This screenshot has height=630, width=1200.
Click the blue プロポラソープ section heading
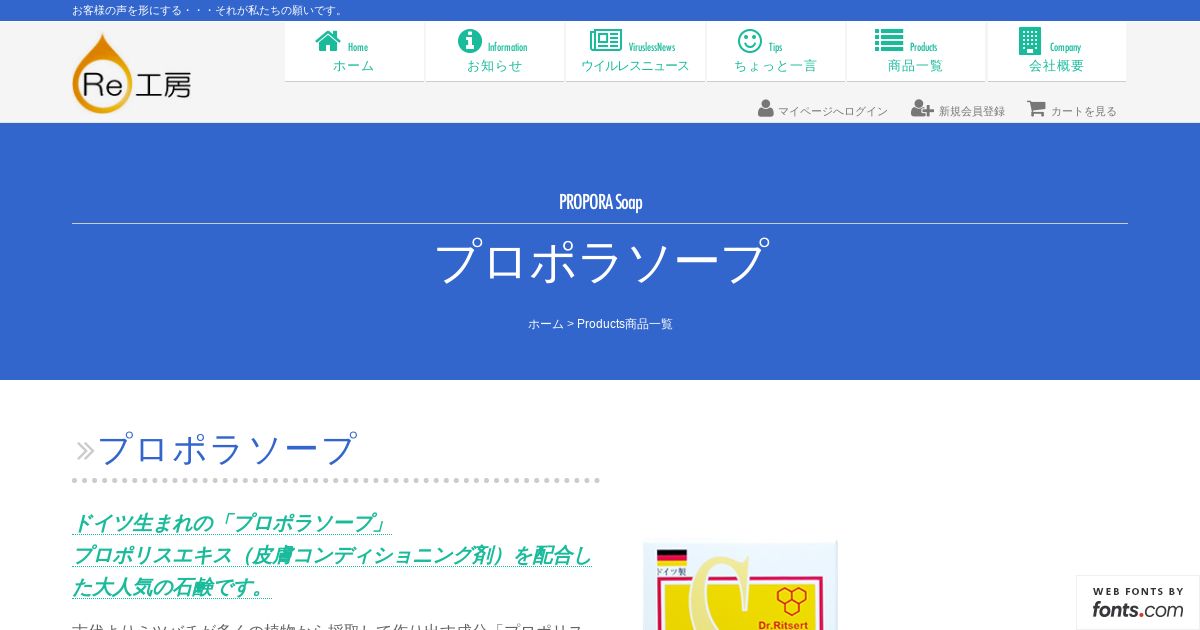[x=227, y=449]
